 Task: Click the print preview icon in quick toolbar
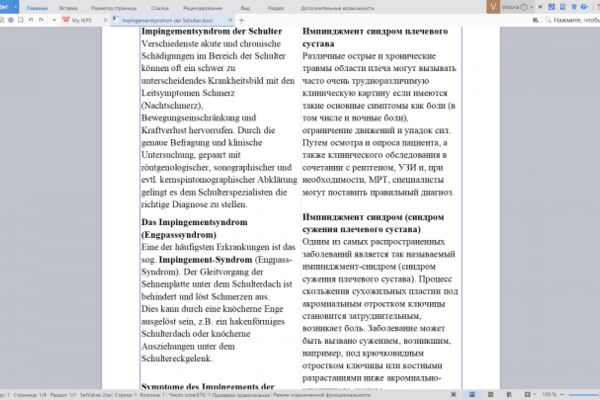point(21,20)
